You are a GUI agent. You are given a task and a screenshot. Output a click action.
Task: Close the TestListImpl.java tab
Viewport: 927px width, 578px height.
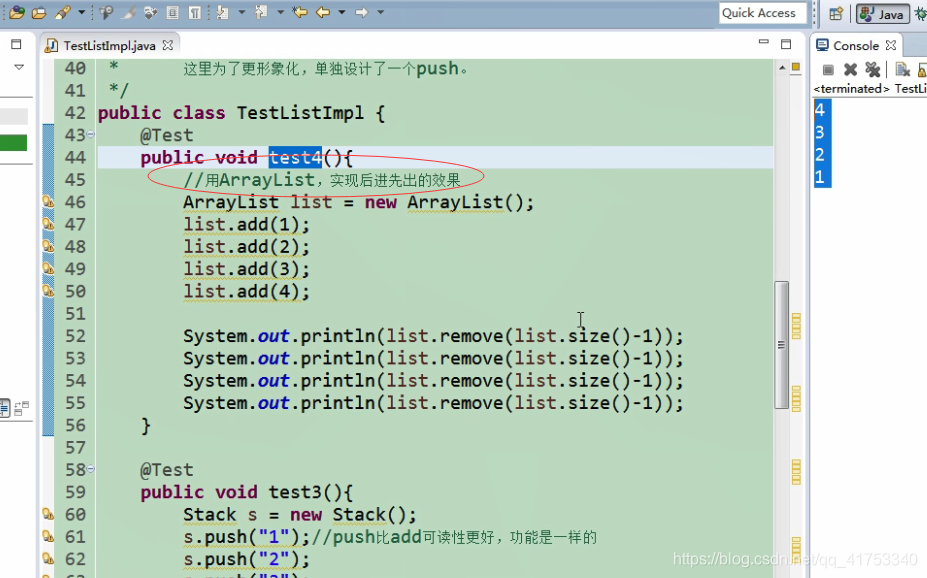click(x=168, y=45)
